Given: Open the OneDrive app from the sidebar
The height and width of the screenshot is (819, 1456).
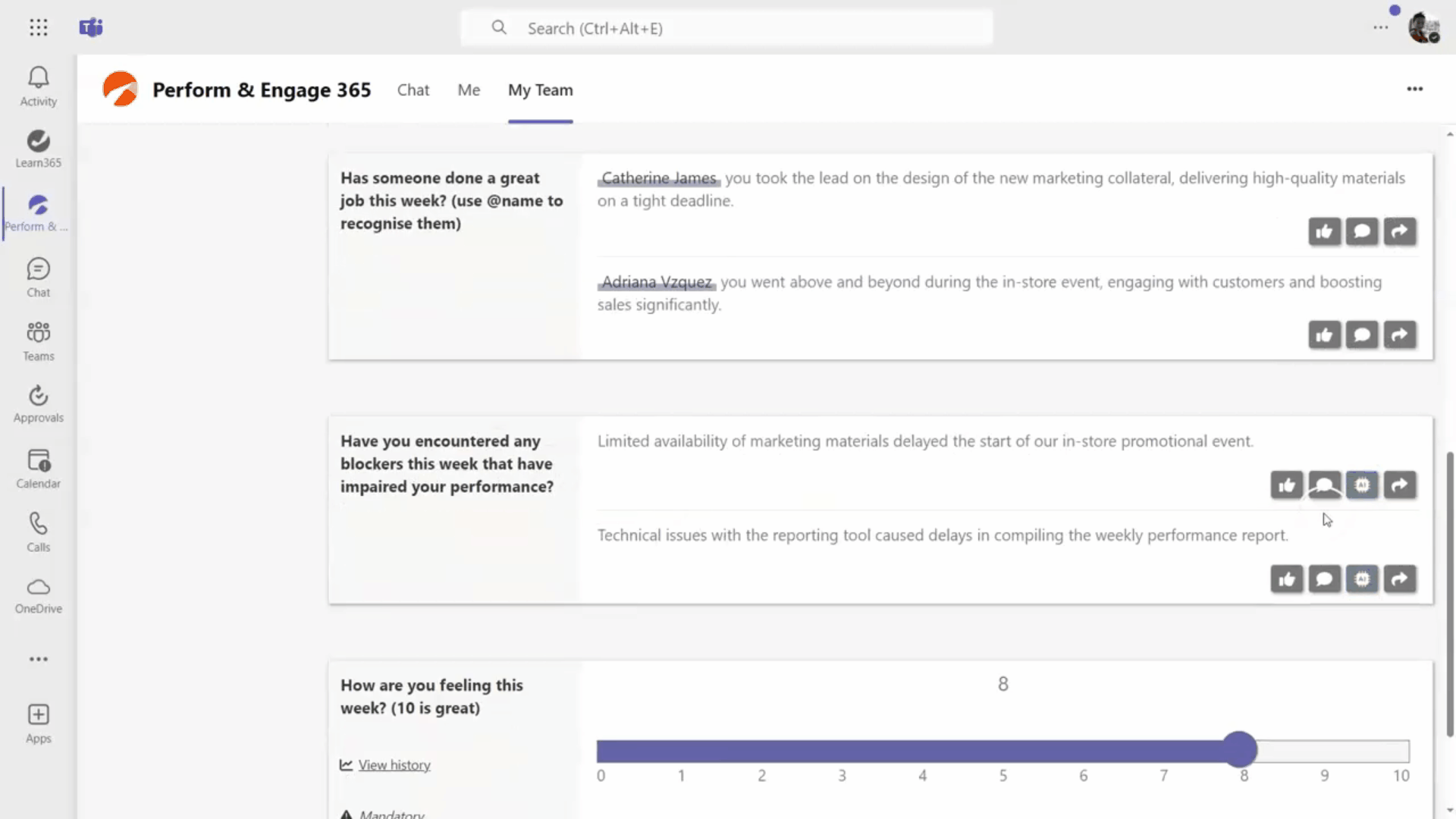Looking at the screenshot, I should (38, 595).
